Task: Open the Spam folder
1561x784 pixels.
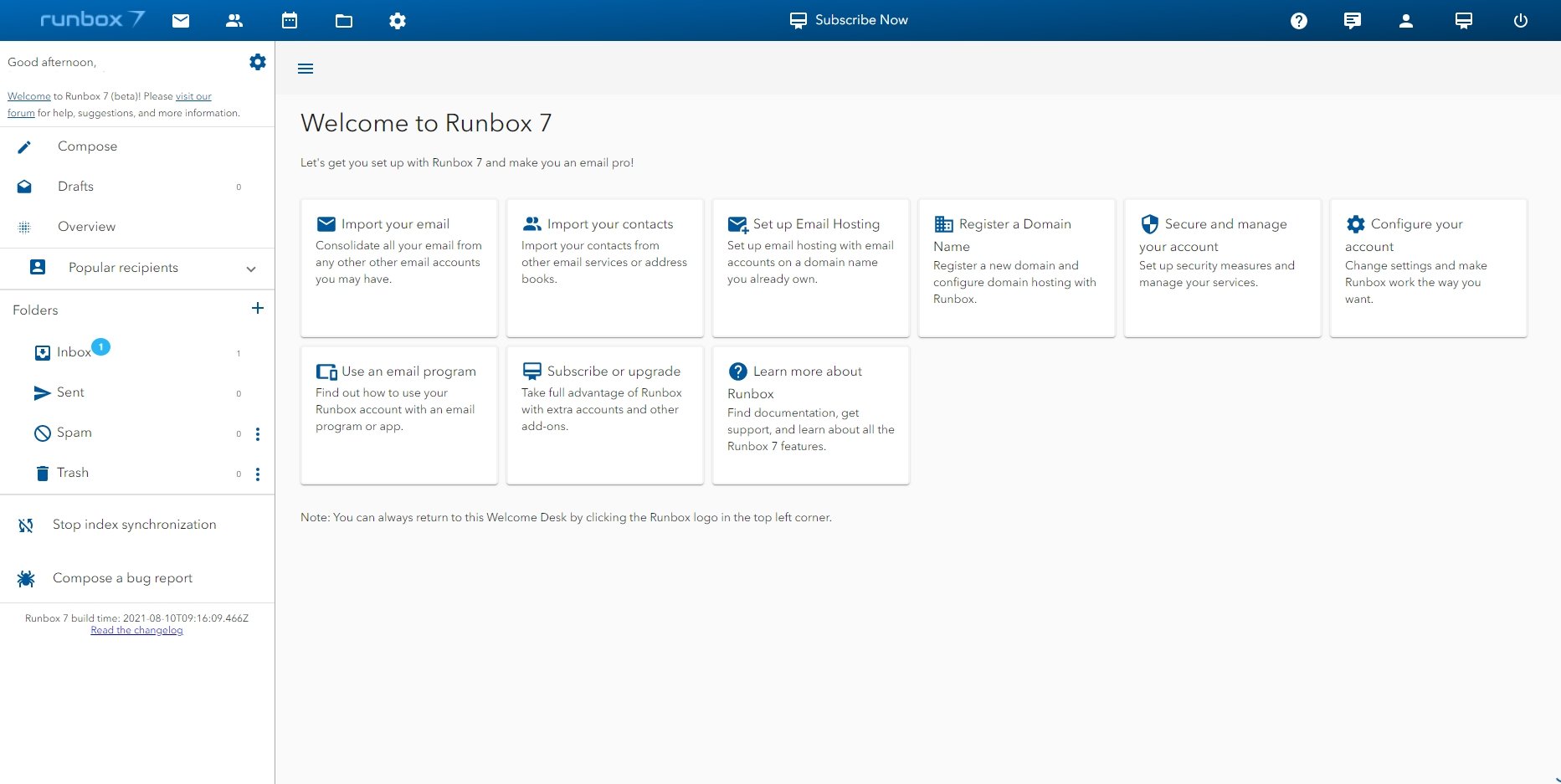Action: pyautogui.click(x=137, y=433)
